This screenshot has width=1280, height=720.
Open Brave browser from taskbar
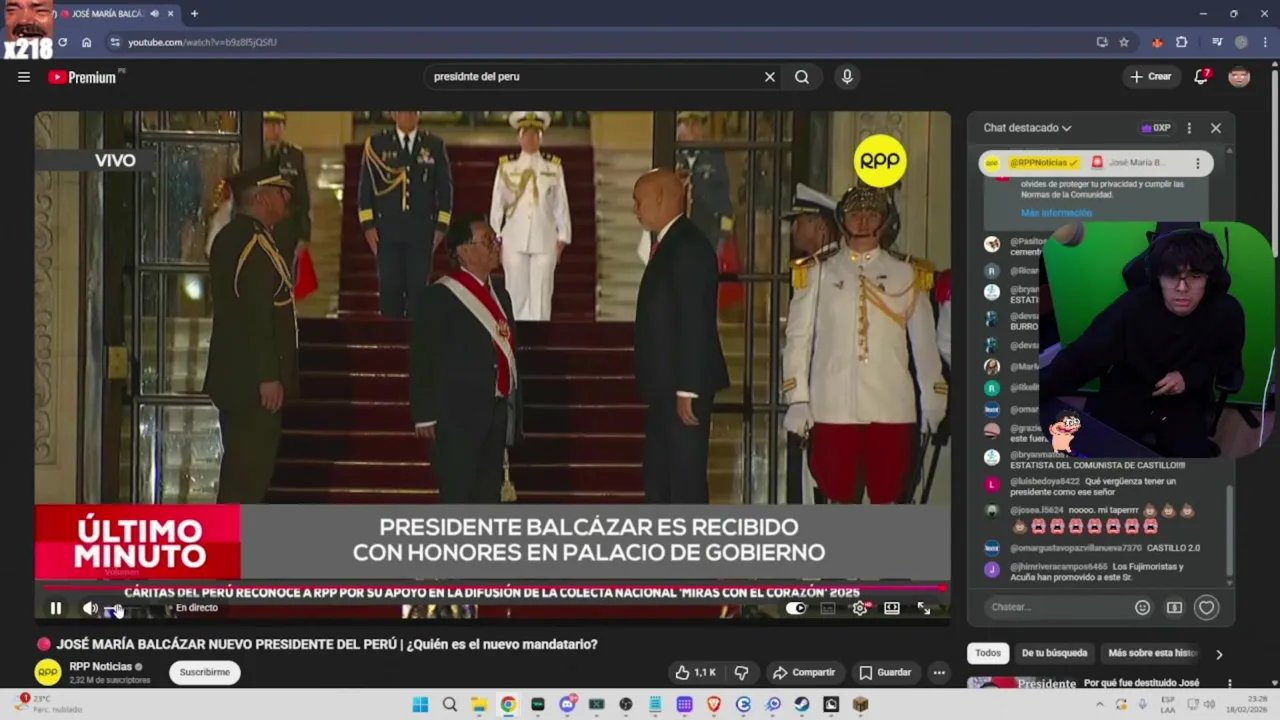pyautogui.click(x=714, y=705)
